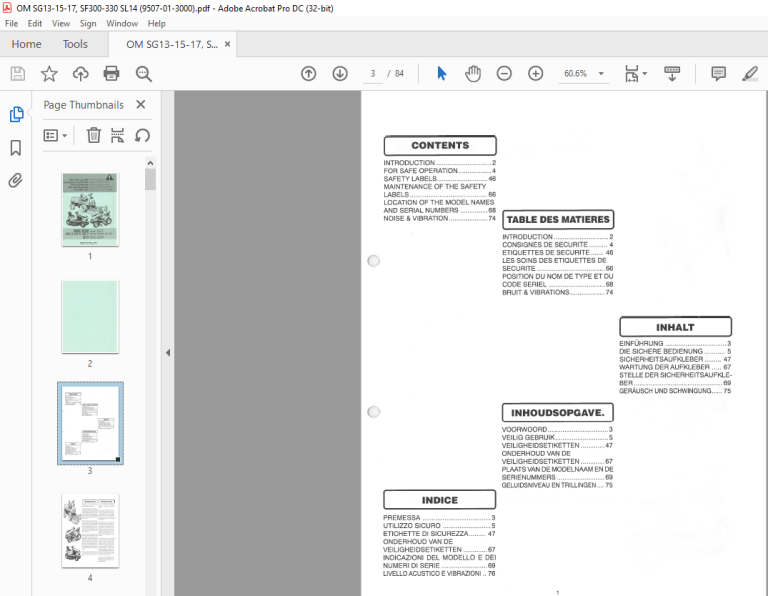Click the Save file icon

click(18, 74)
